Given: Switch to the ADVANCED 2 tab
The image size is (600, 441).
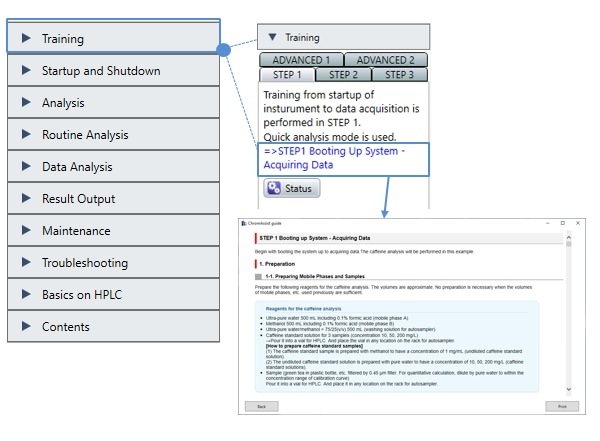Looking at the screenshot, I should (385, 60).
